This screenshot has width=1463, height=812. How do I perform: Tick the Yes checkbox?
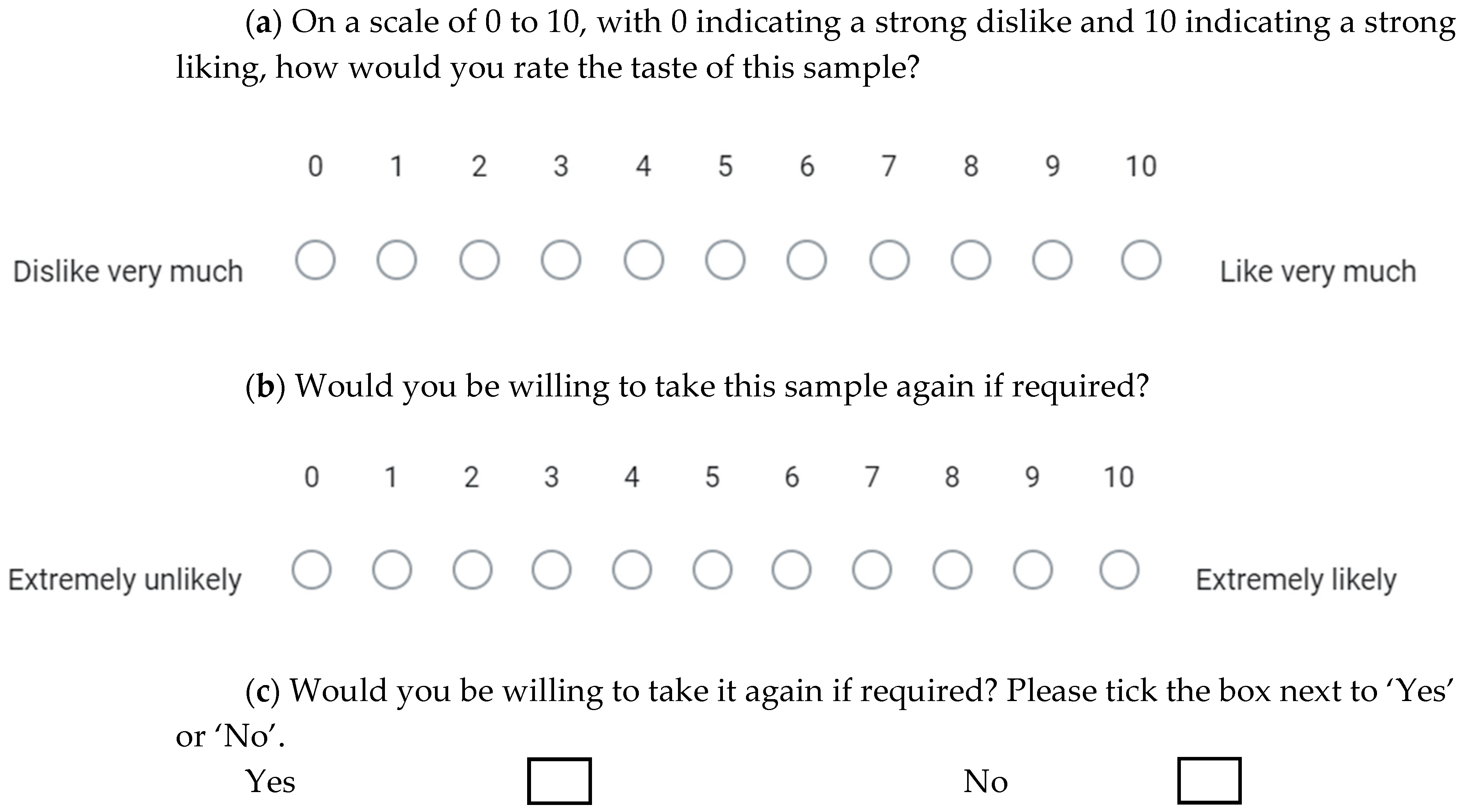tap(560, 781)
